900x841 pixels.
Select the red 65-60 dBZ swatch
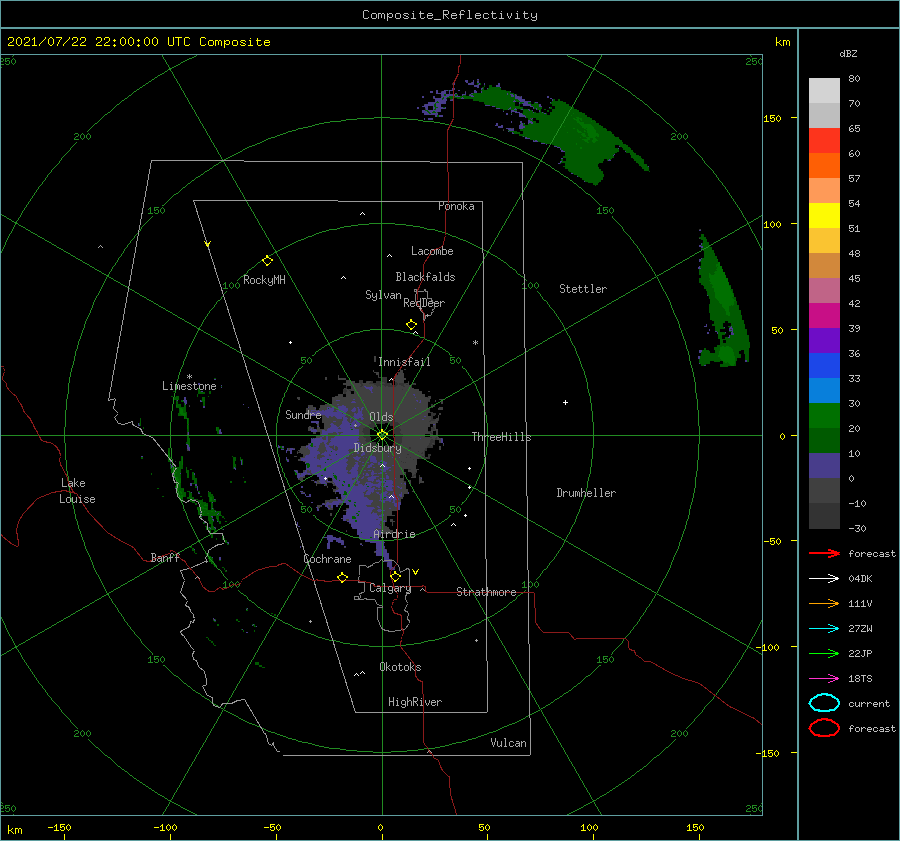click(x=824, y=140)
